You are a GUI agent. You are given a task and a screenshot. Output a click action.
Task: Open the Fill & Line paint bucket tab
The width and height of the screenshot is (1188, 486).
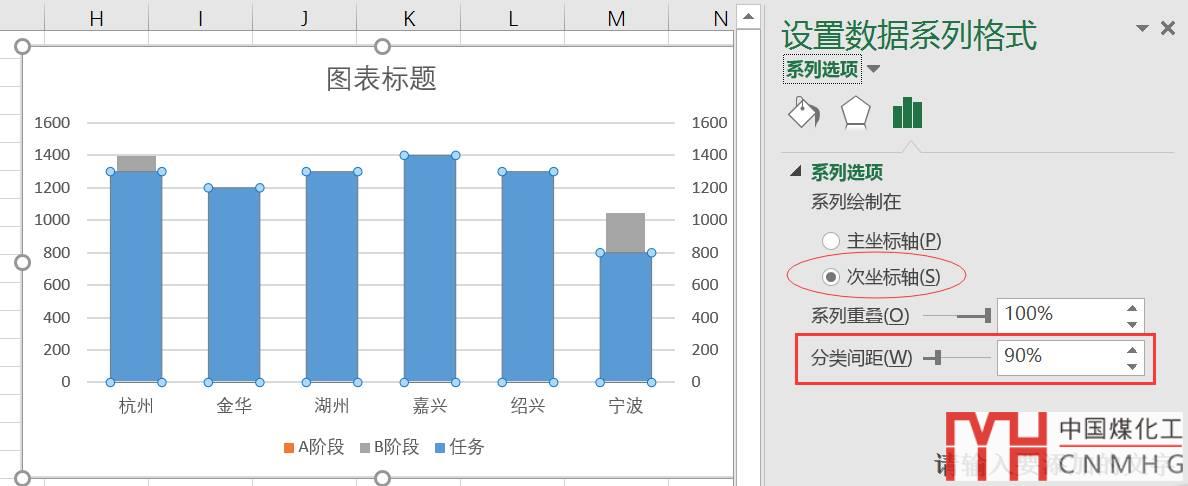click(804, 113)
